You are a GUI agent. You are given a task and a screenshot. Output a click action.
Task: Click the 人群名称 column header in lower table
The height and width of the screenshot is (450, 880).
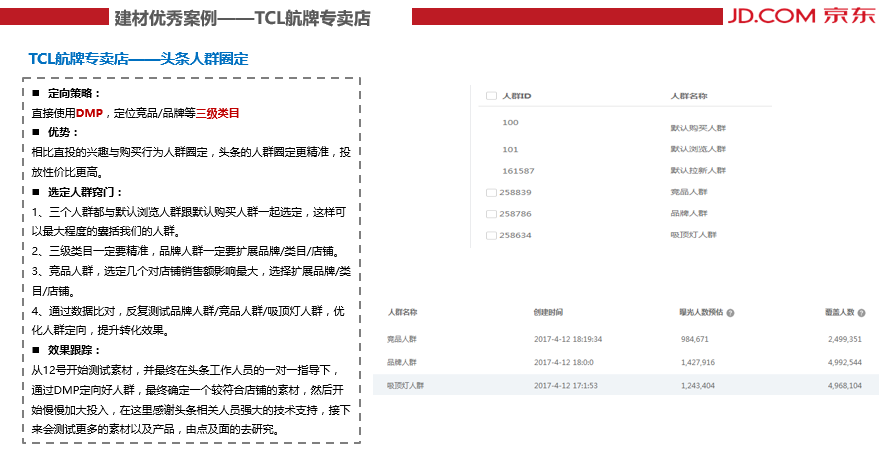[402, 313]
